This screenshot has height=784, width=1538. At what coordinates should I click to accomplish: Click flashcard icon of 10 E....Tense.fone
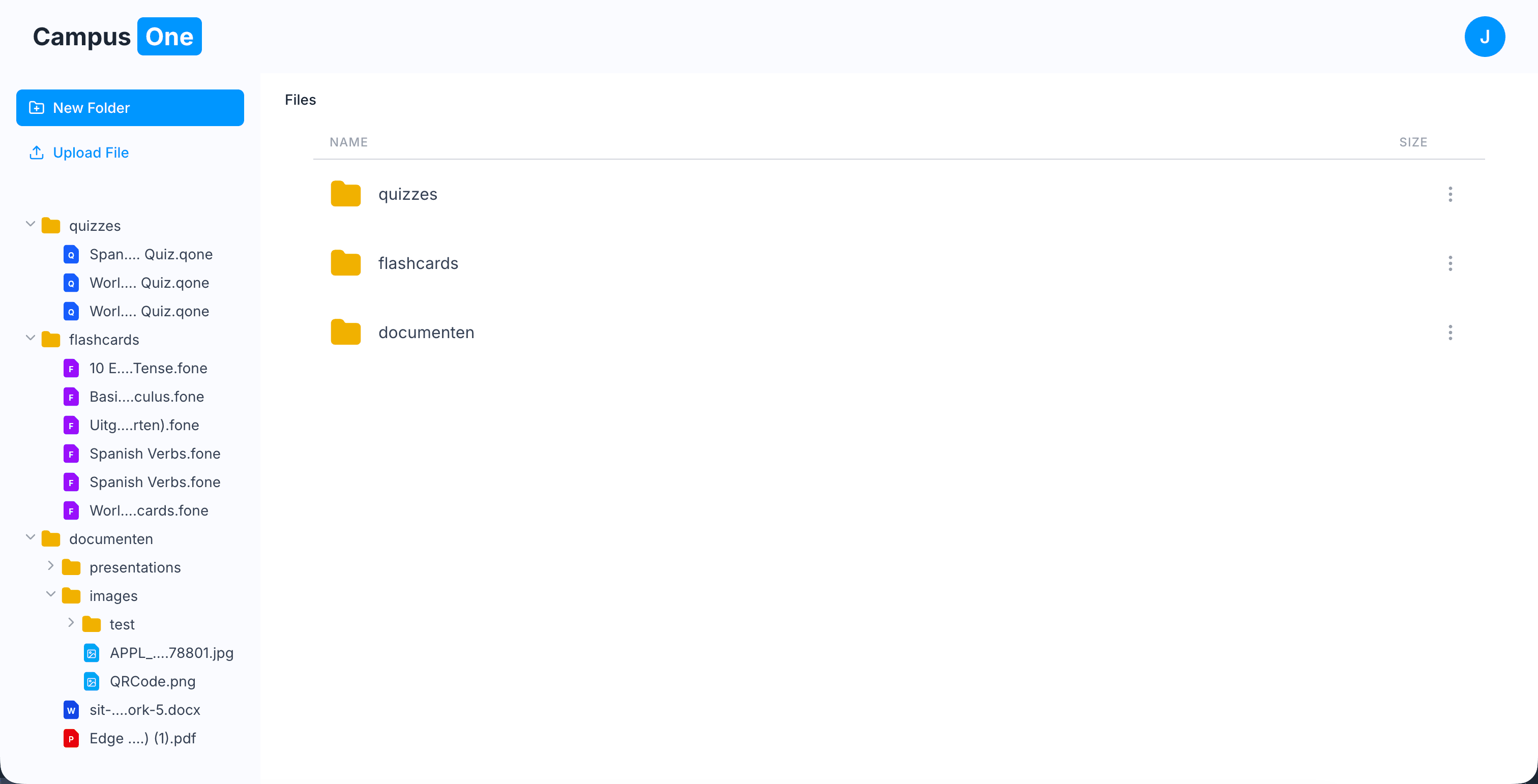coord(71,368)
